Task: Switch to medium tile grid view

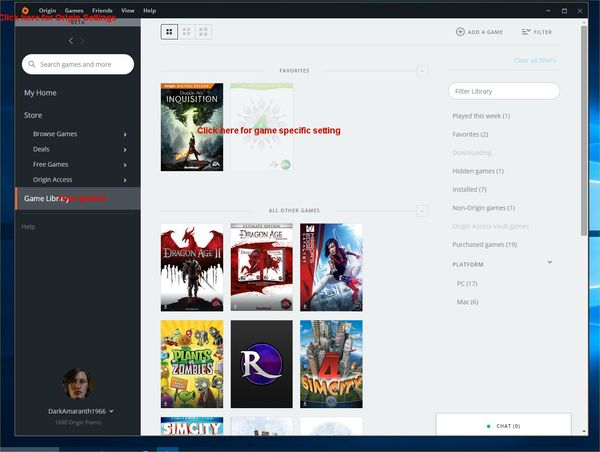Action: pos(186,32)
